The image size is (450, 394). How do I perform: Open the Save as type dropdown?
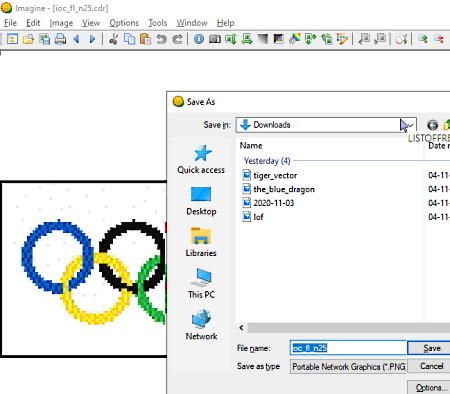click(348, 367)
